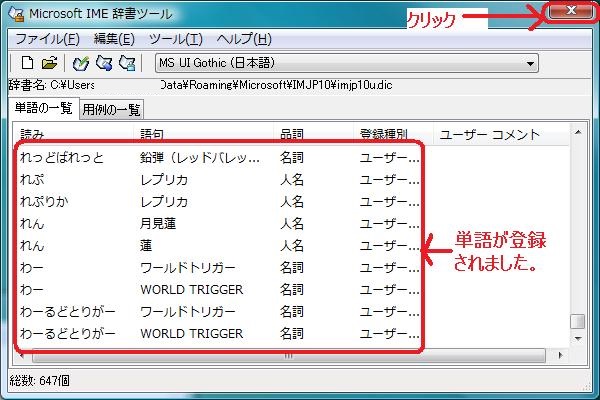Click わー reading beside WORLD TRIGGER
The image size is (600, 400).
click(x=32, y=290)
